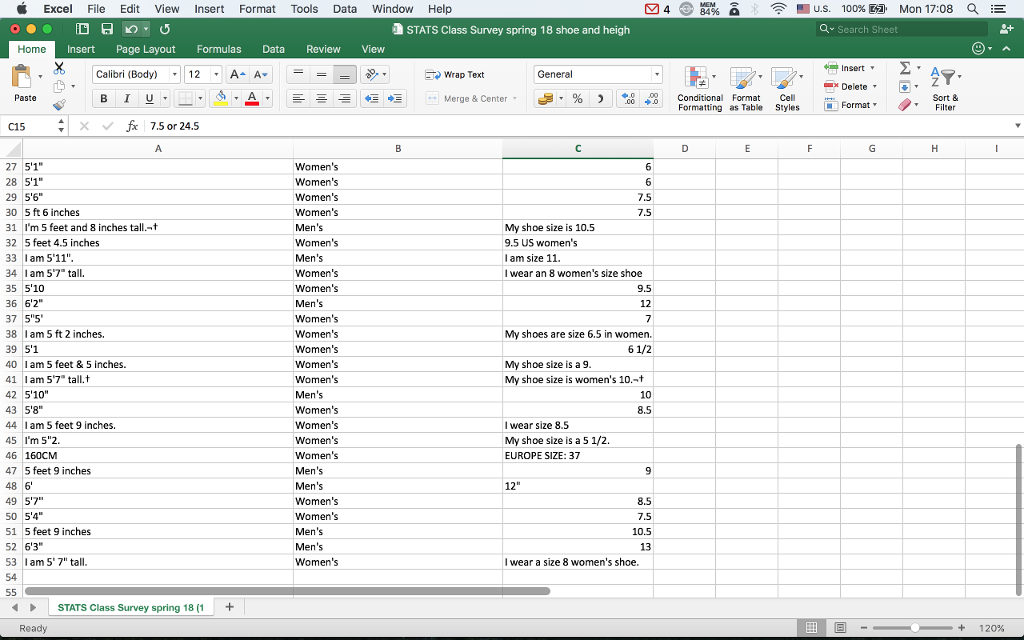Image resolution: width=1024 pixels, height=640 pixels.
Task: Select middle vertical alignment
Action: coord(321,74)
